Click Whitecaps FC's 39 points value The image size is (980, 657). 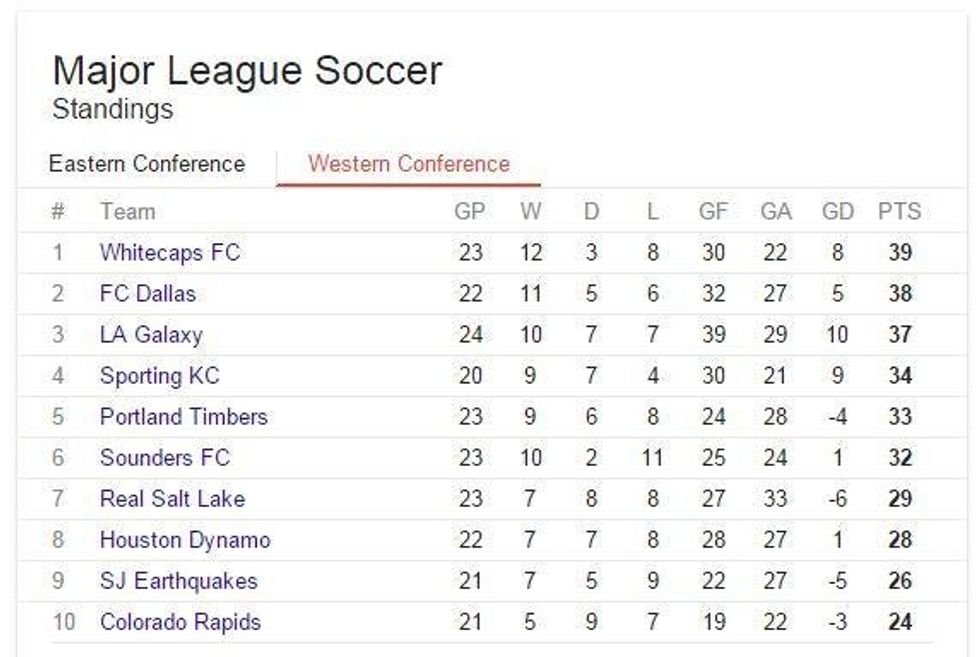click(x=900, y=253)
